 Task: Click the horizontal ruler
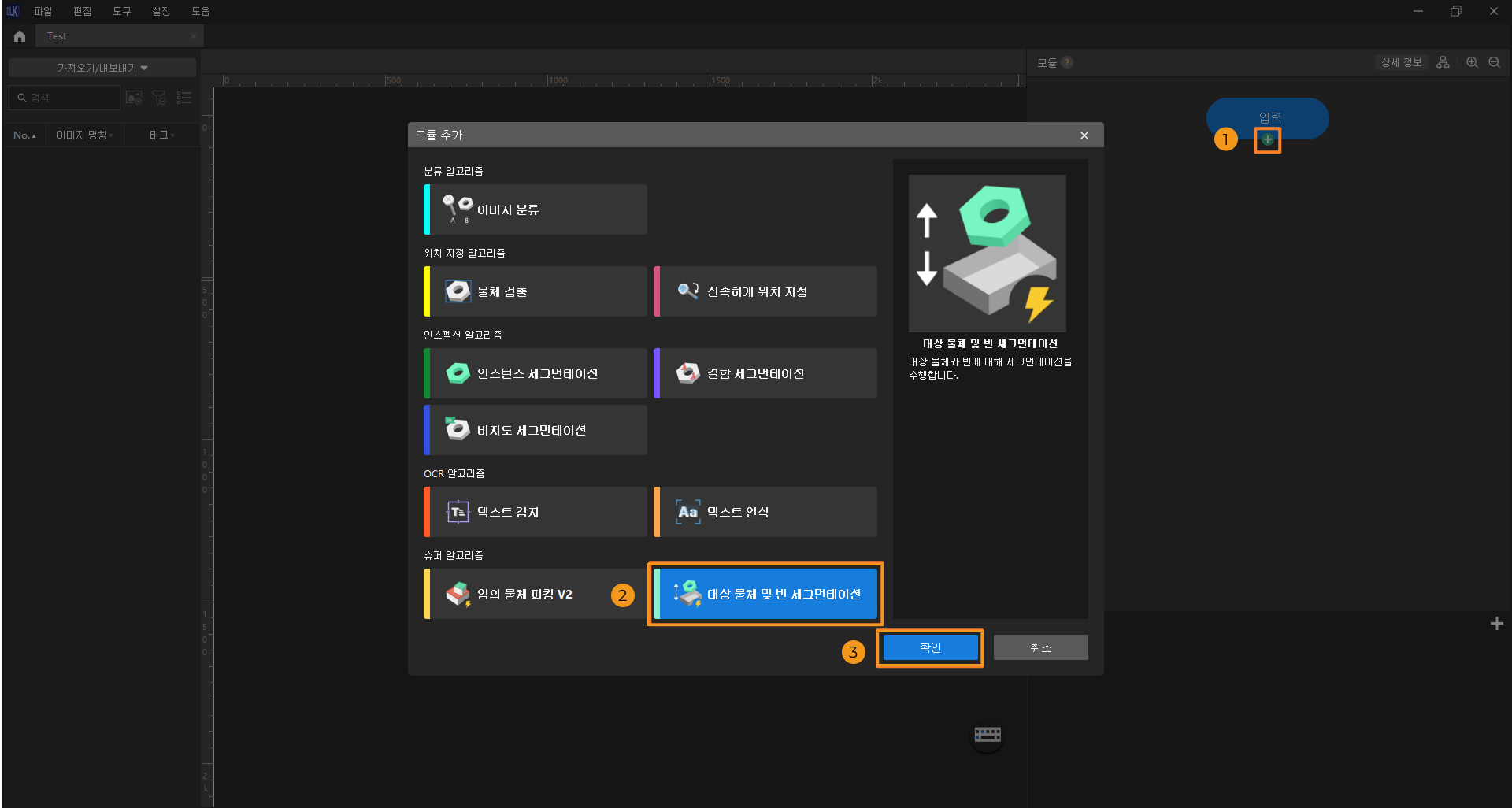point(620,80)
